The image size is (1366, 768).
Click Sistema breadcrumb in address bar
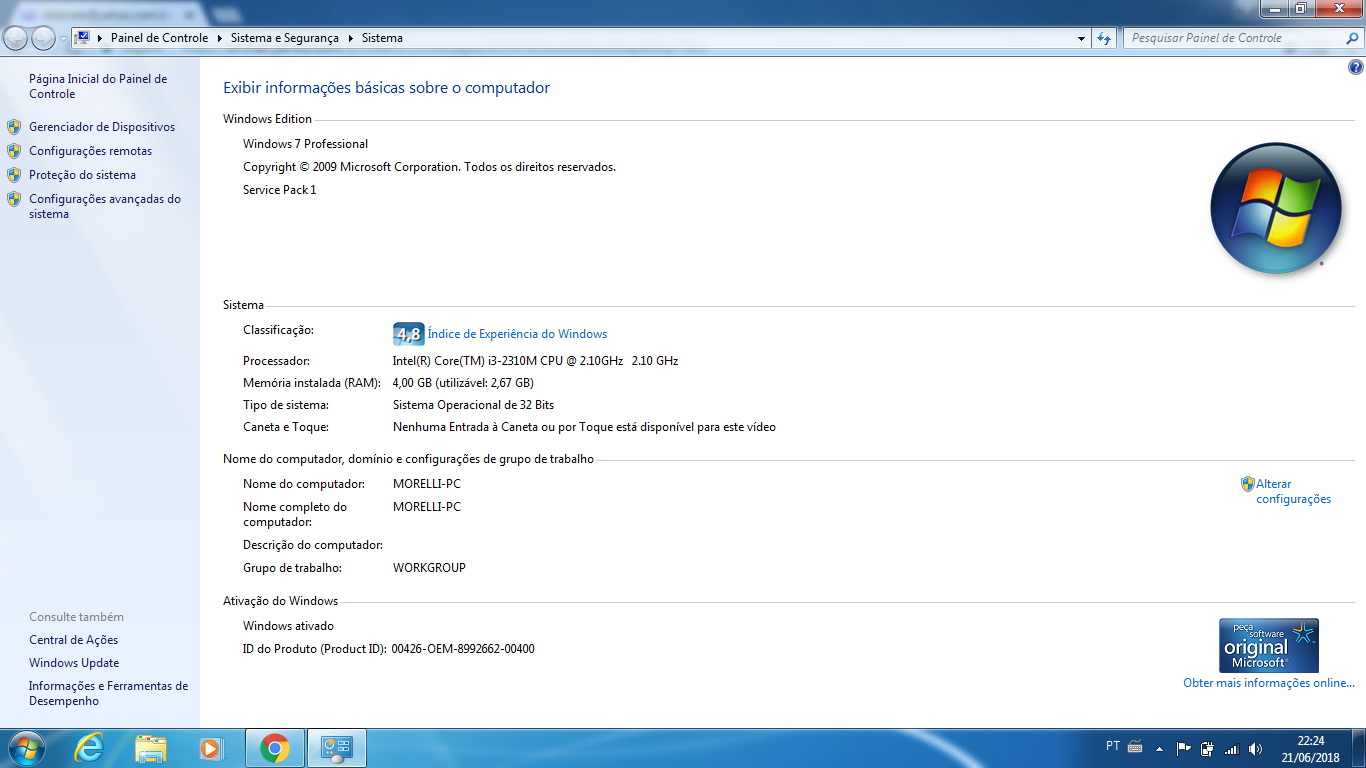click(382, 38)
